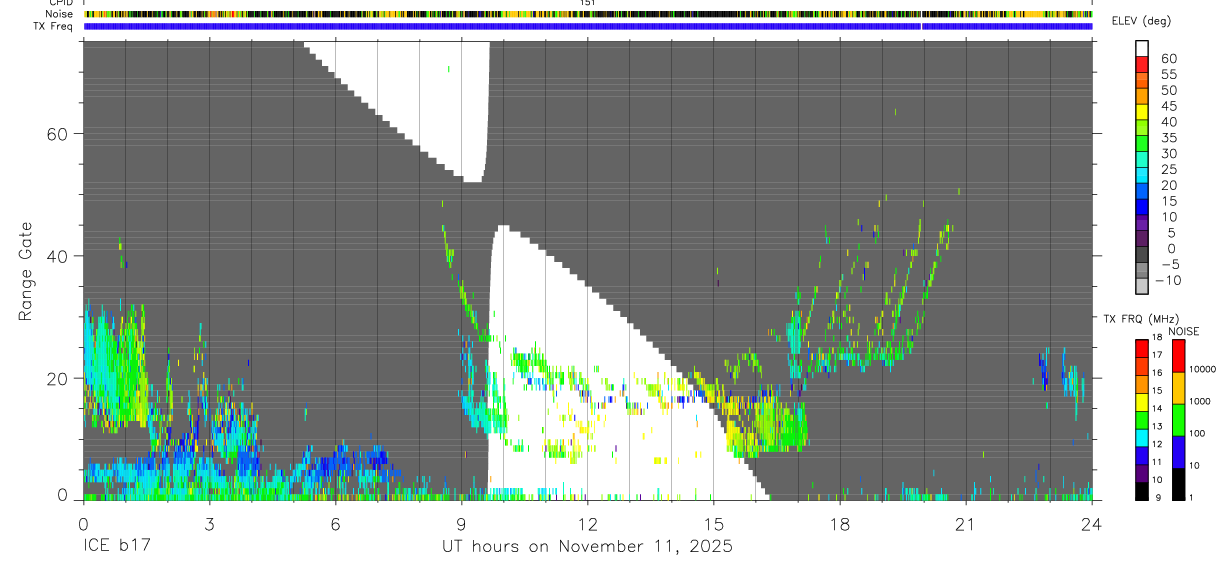Viewport: 1228px width, 567px height.
Task: Click the NOISE legend value '10000'
Action: 1202,369
